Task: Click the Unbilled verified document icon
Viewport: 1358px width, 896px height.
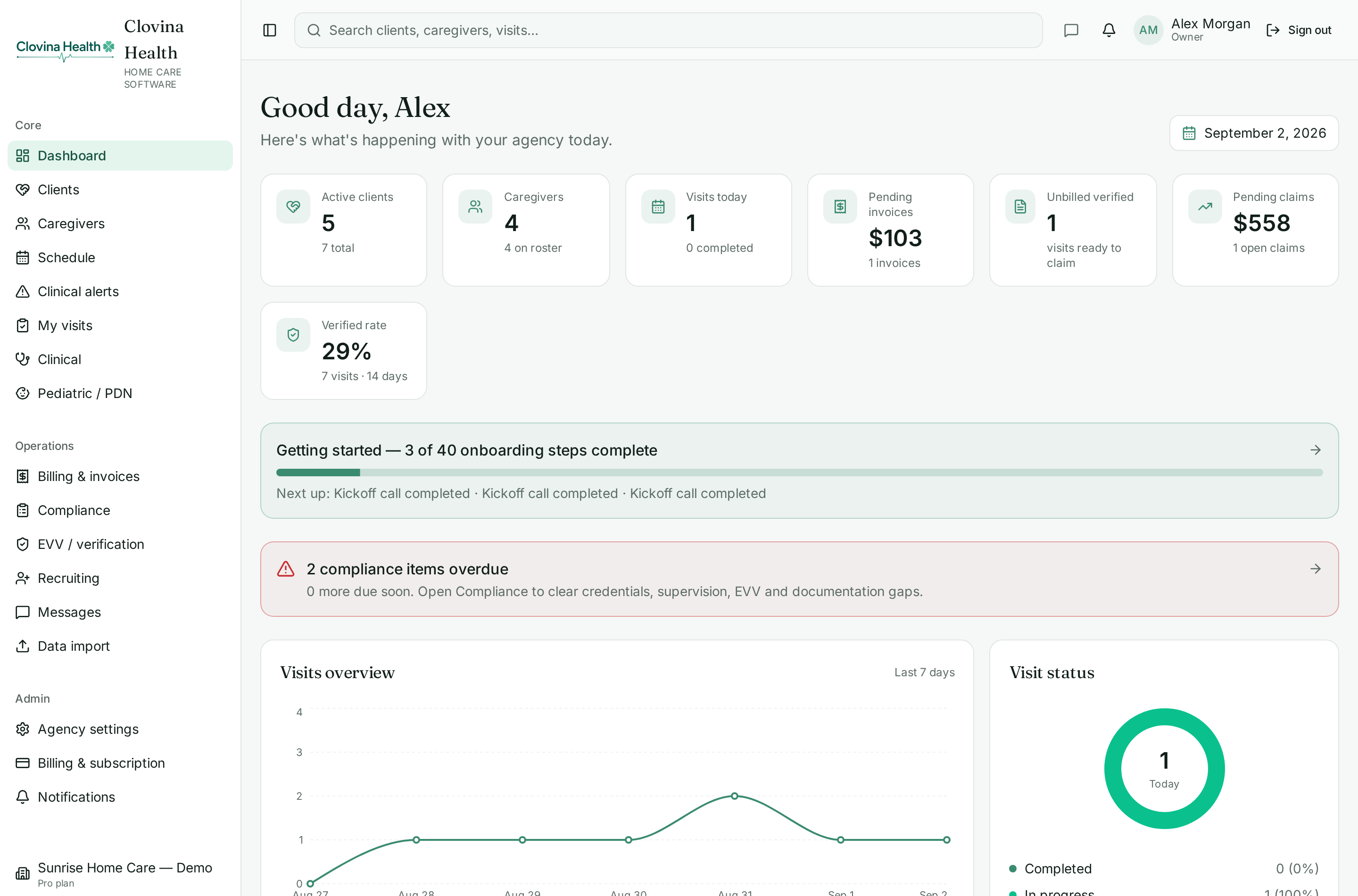Action: point(1020,206)
